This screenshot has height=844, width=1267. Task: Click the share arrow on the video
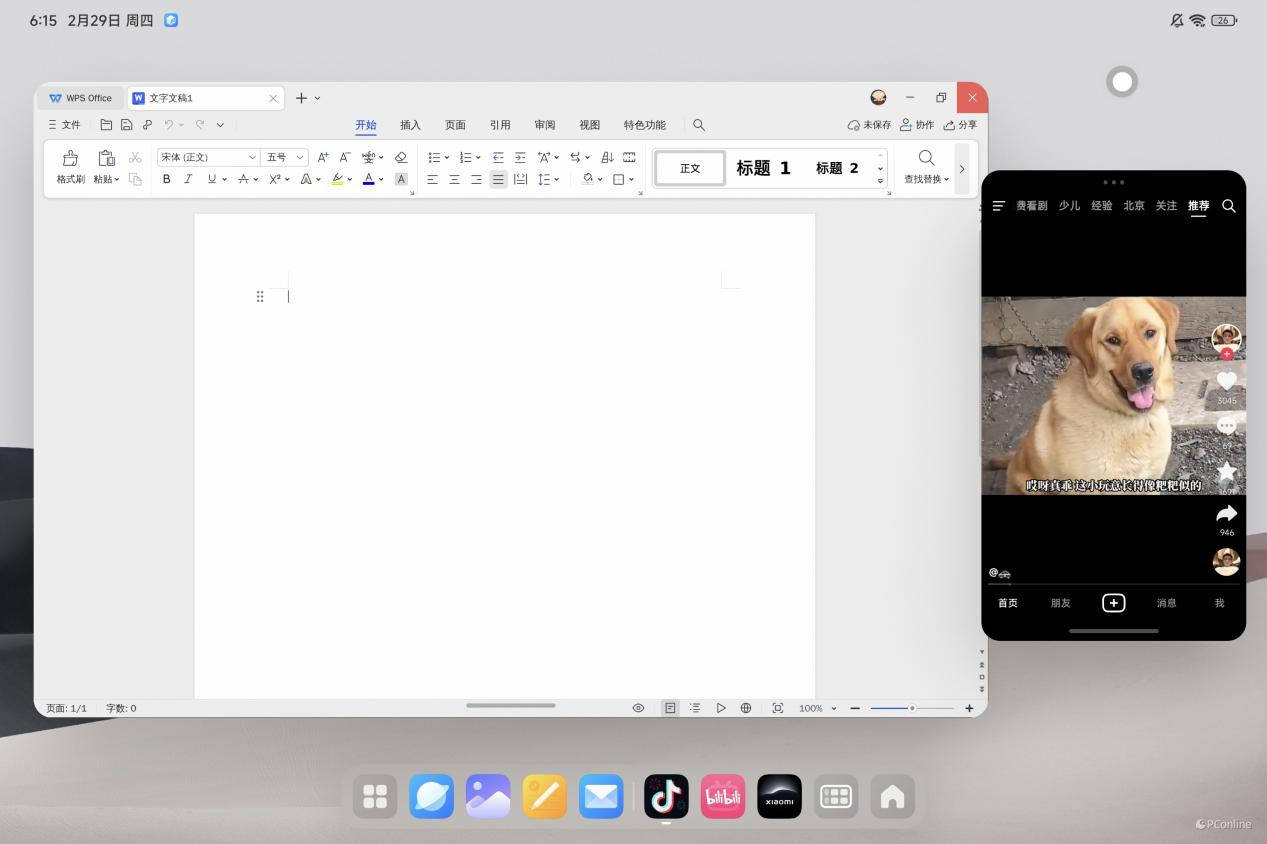[x=1226, y=514]
